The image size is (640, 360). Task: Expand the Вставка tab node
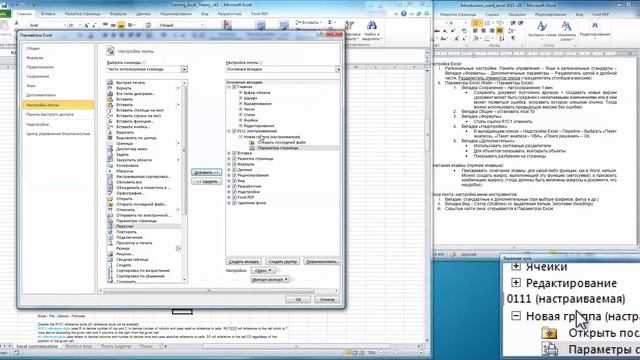pyautogui.click(x=229, y=153)
